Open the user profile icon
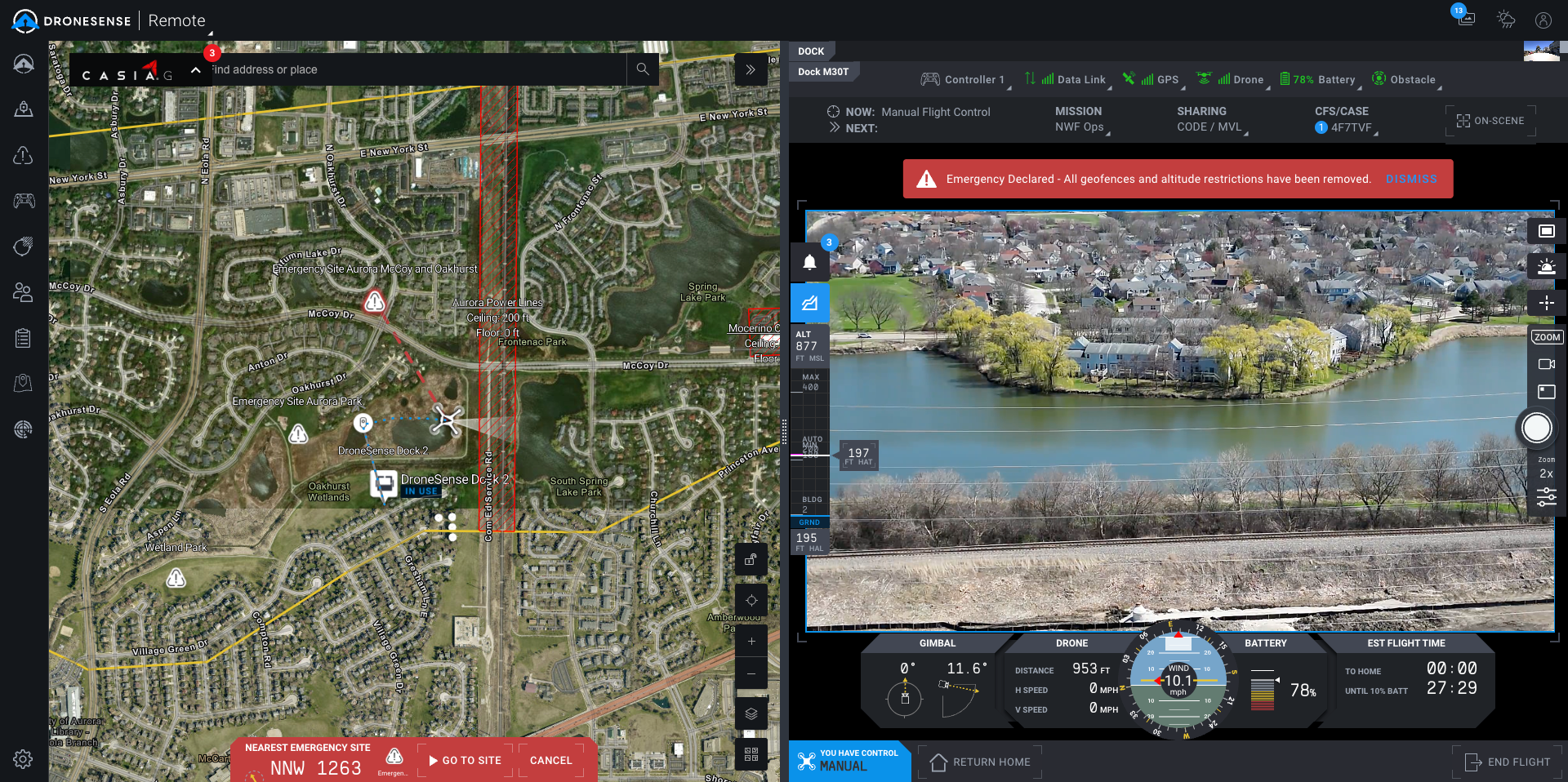This screenshot has width=1568, height=782. click(x=1543, y=20)
